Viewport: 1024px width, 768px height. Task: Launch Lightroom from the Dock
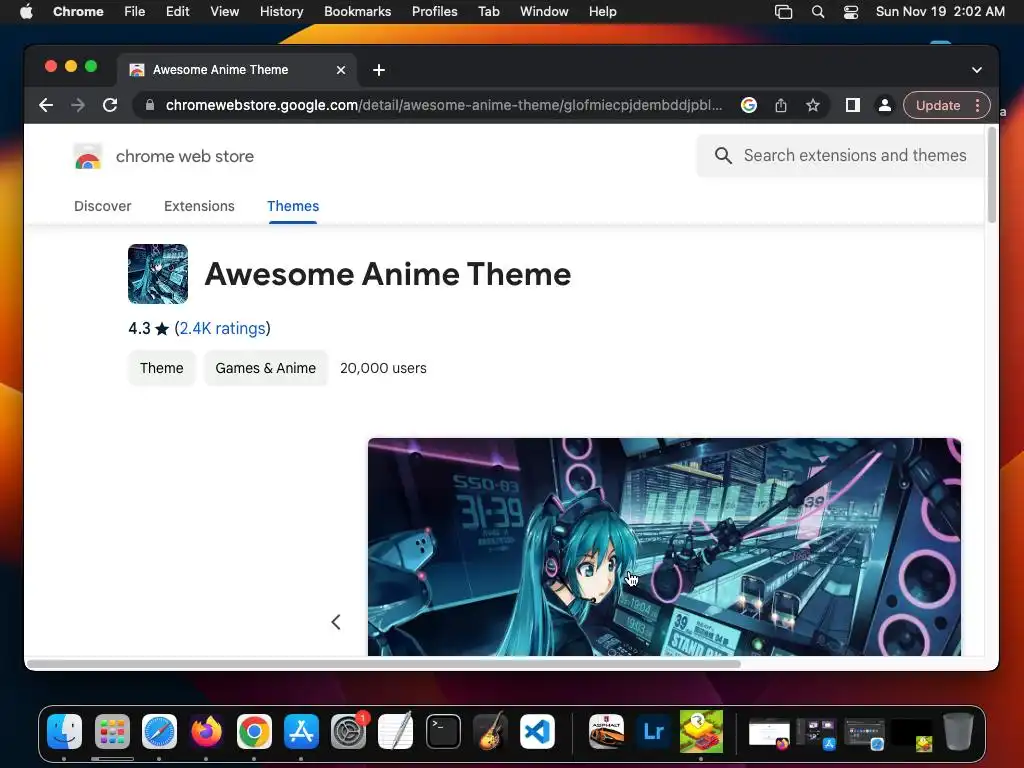pos(654,732)
